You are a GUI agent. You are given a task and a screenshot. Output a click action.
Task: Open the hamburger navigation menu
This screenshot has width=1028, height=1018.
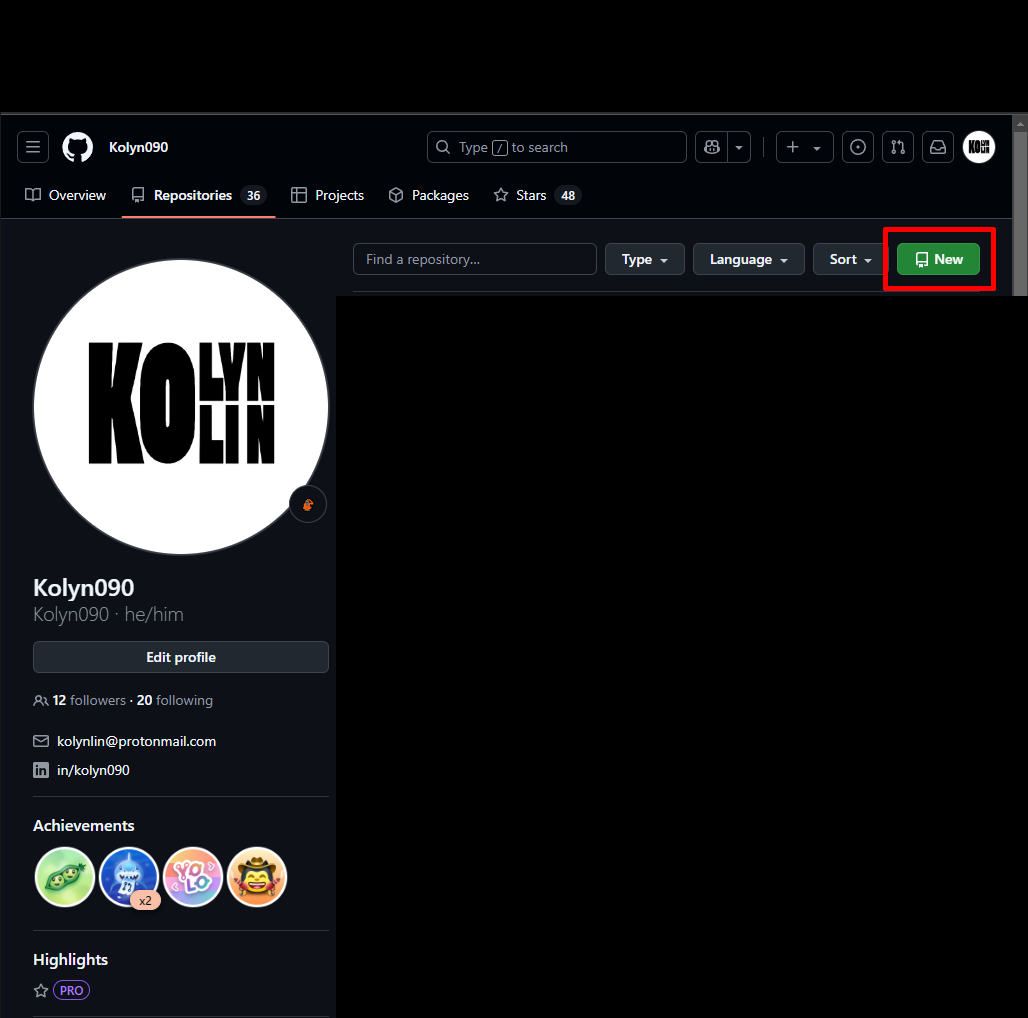coord(33,147)
